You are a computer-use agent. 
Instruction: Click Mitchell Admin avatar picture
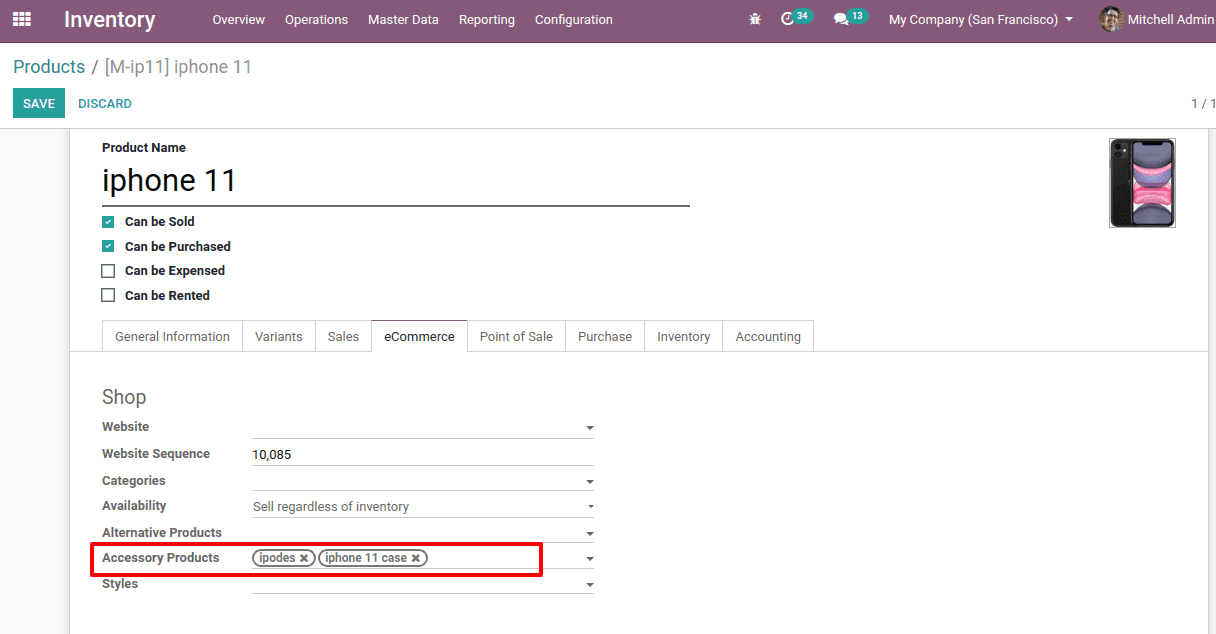(1111, 19)
